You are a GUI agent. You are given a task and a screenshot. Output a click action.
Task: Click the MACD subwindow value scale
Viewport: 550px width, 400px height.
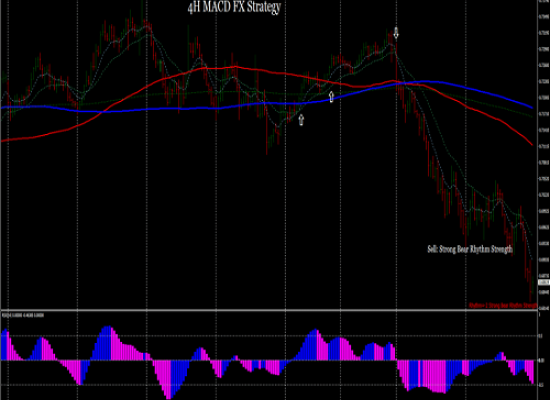pos(544,355)
